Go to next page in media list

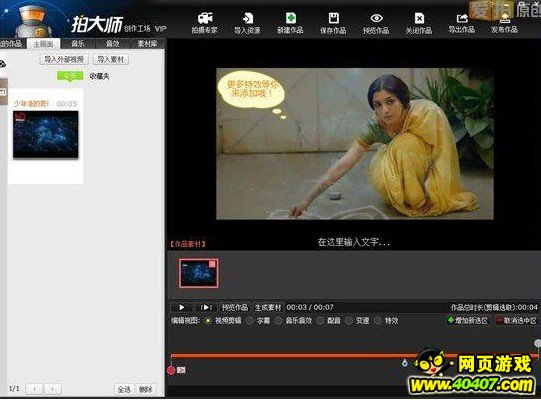click(x=52, y=389)
